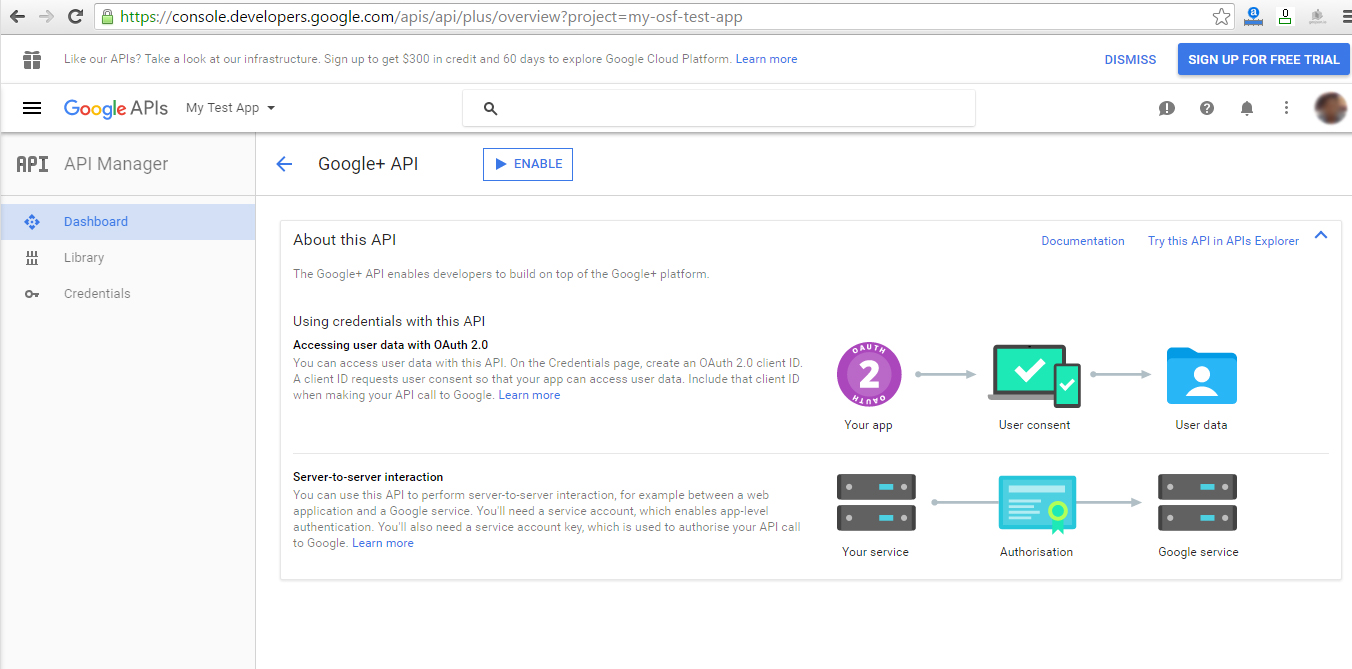Click the API Manager logo icon

(32, 164)
